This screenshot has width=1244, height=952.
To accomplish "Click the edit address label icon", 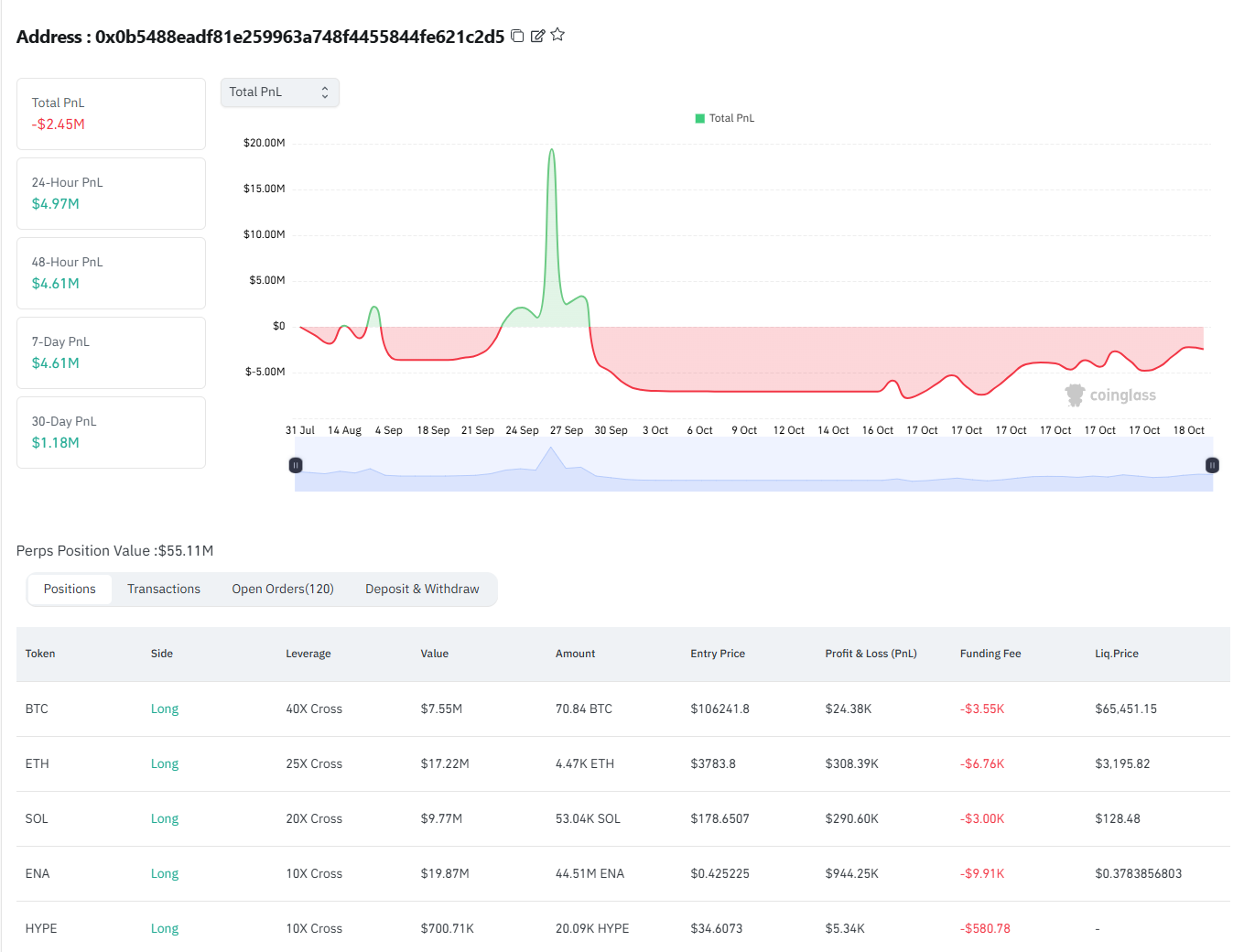I will pyautogui.click(x=537, y=36).
